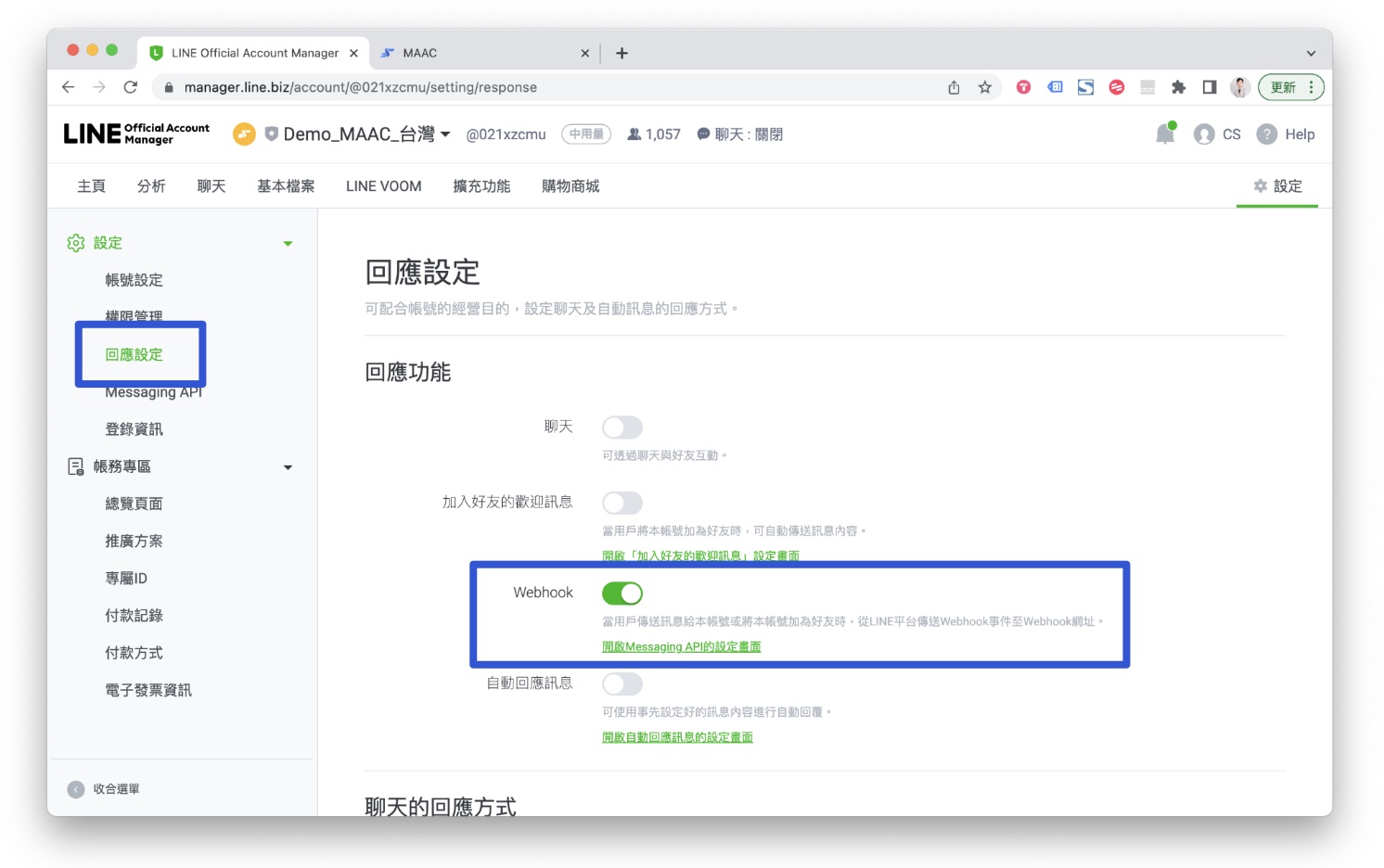Open the LINE VOOM tab
The width and height of the screenshot is (1384, 868).
tap(383, 186)
